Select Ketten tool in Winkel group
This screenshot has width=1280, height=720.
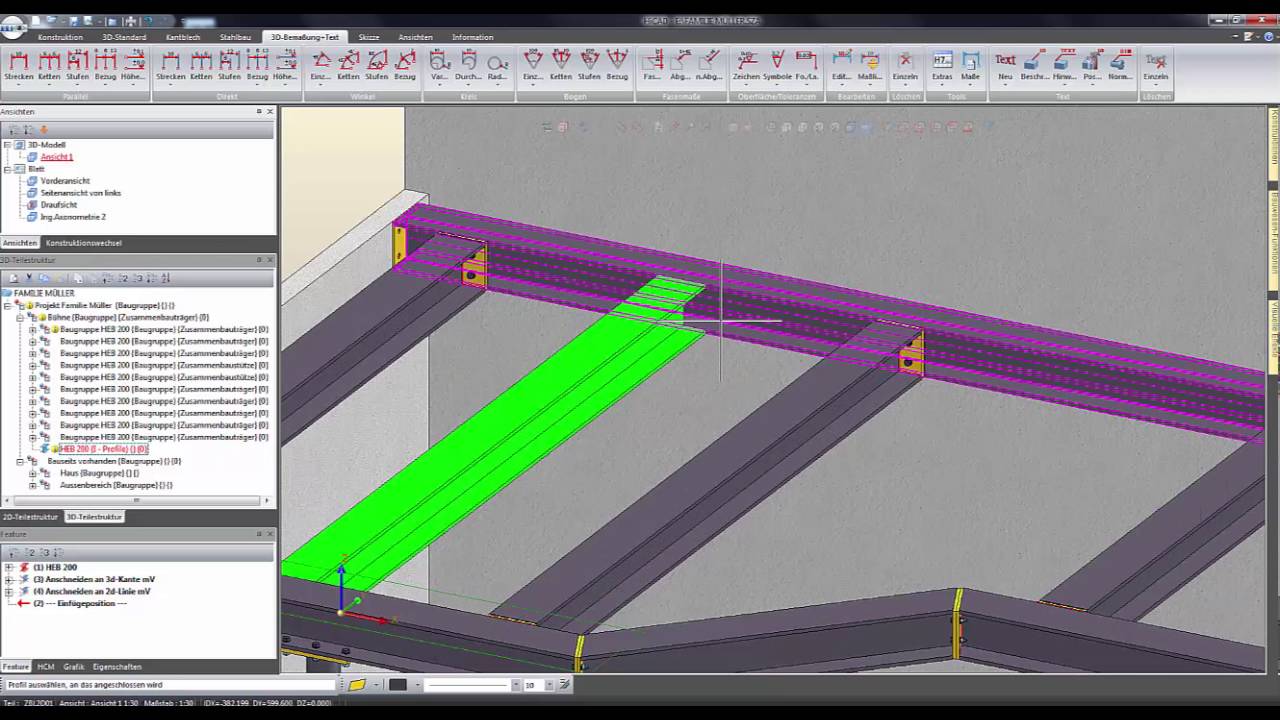[x=349, y=66]
